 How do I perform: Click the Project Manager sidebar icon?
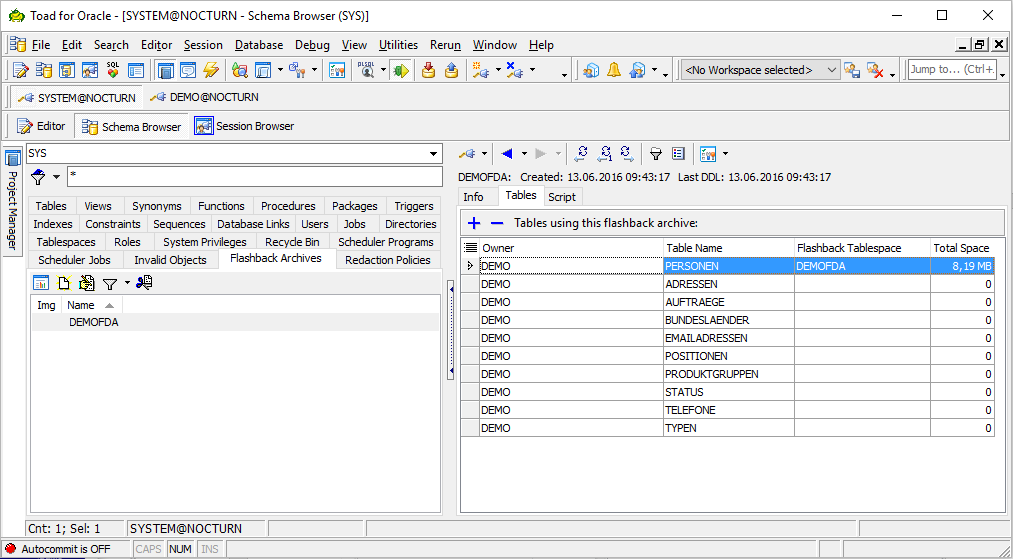[12, 158]
